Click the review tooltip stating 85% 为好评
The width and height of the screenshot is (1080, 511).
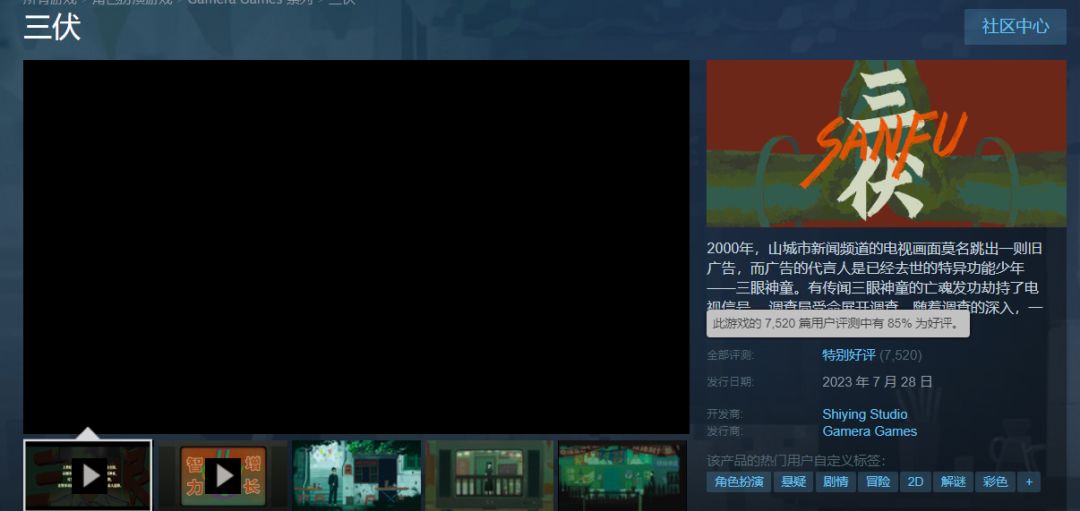click(838, 324)
